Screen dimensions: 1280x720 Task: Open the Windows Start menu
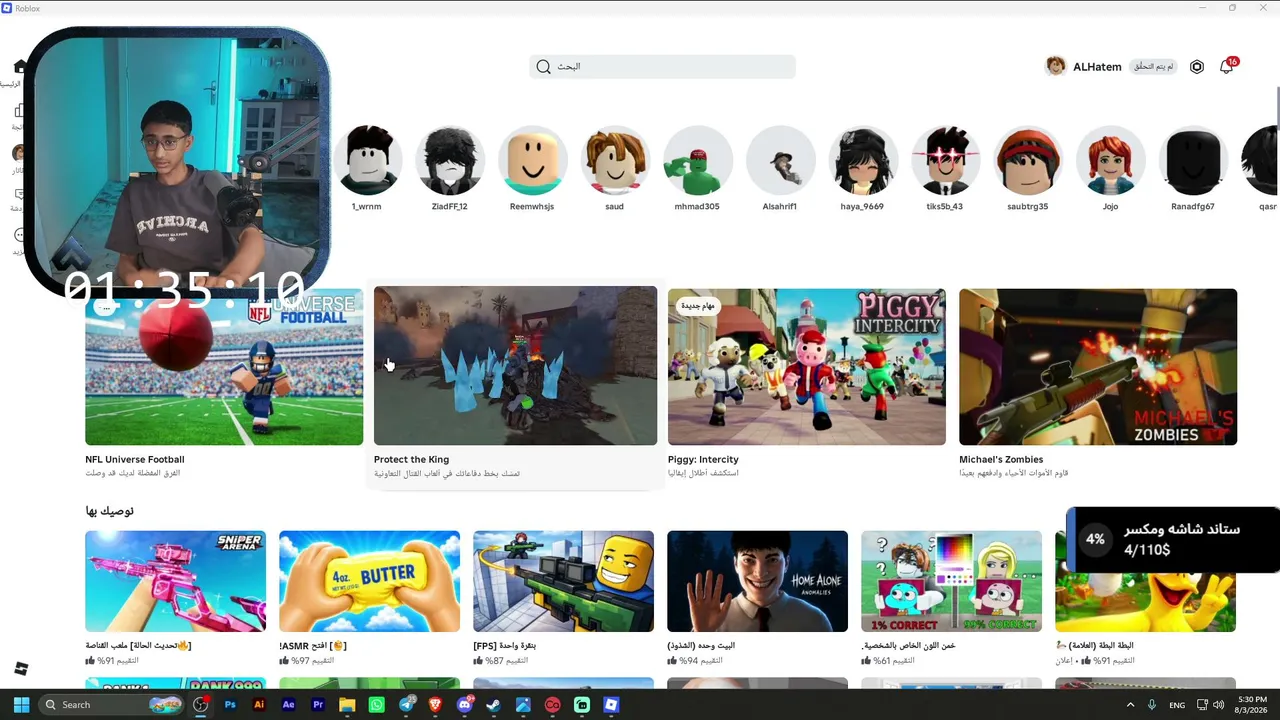point(21,705)
